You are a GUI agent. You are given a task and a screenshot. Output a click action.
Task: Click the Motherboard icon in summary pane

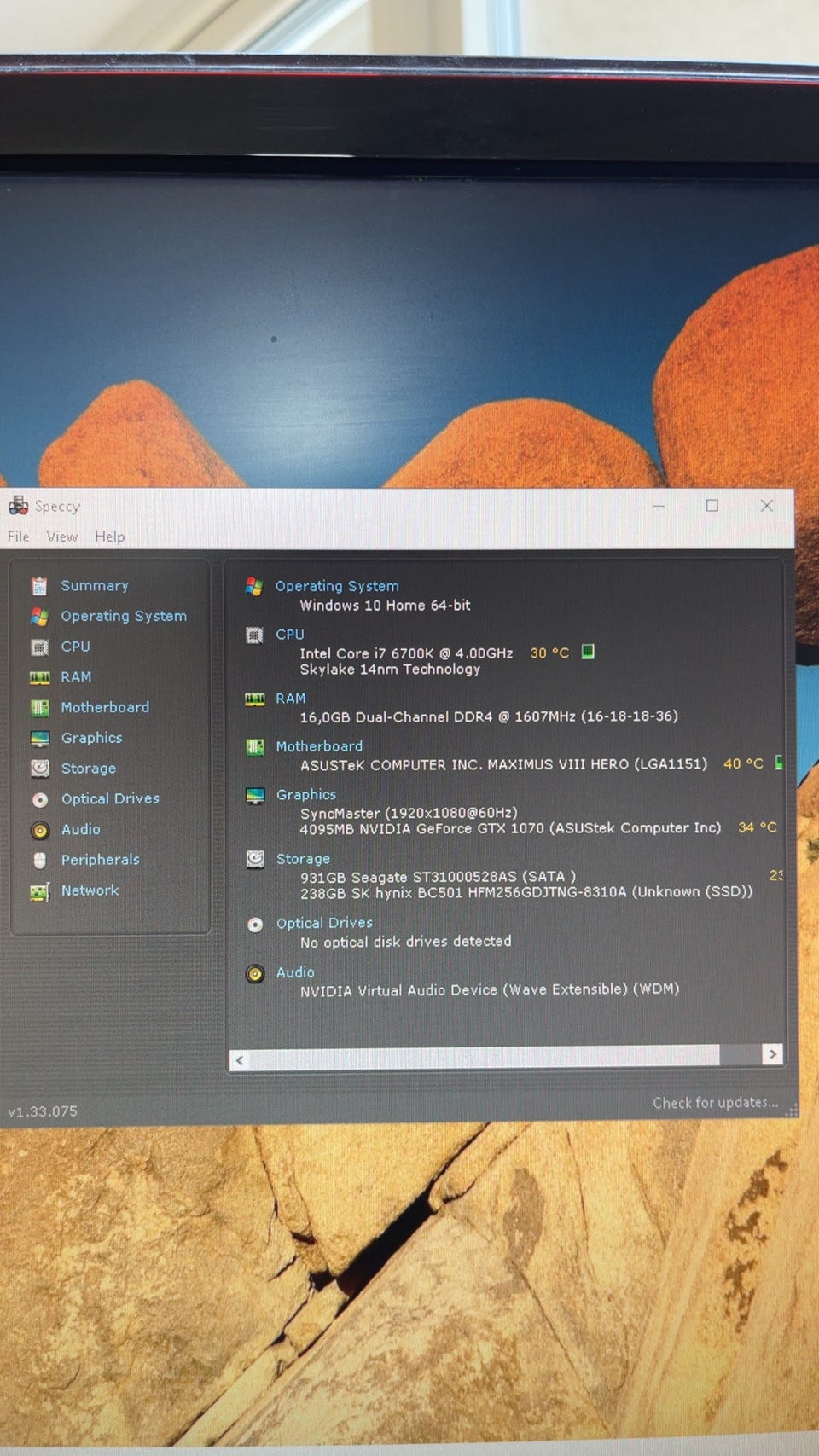click(254, 747)
